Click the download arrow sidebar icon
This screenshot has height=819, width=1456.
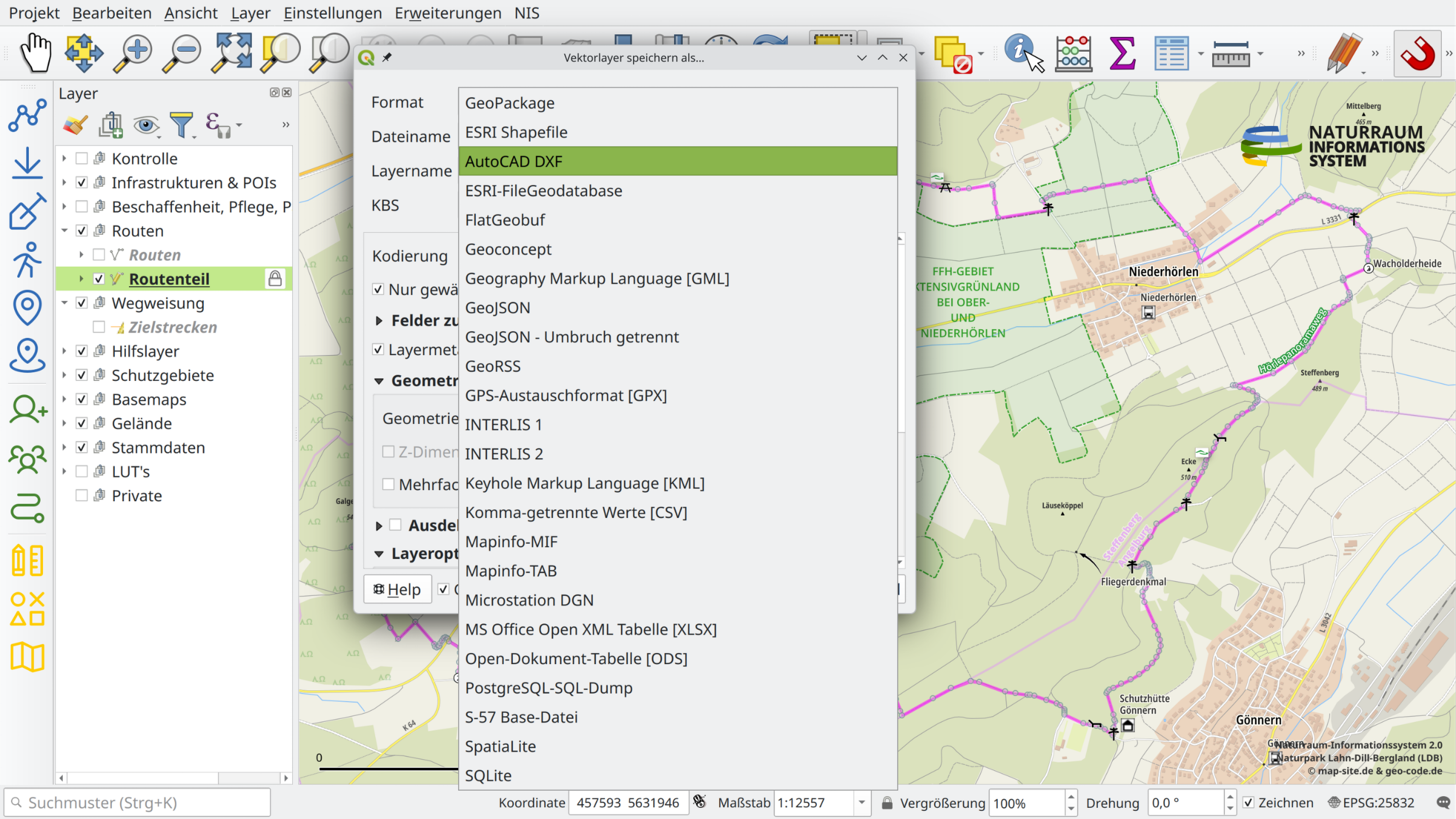pyautogui.click(x=27, y=163)
